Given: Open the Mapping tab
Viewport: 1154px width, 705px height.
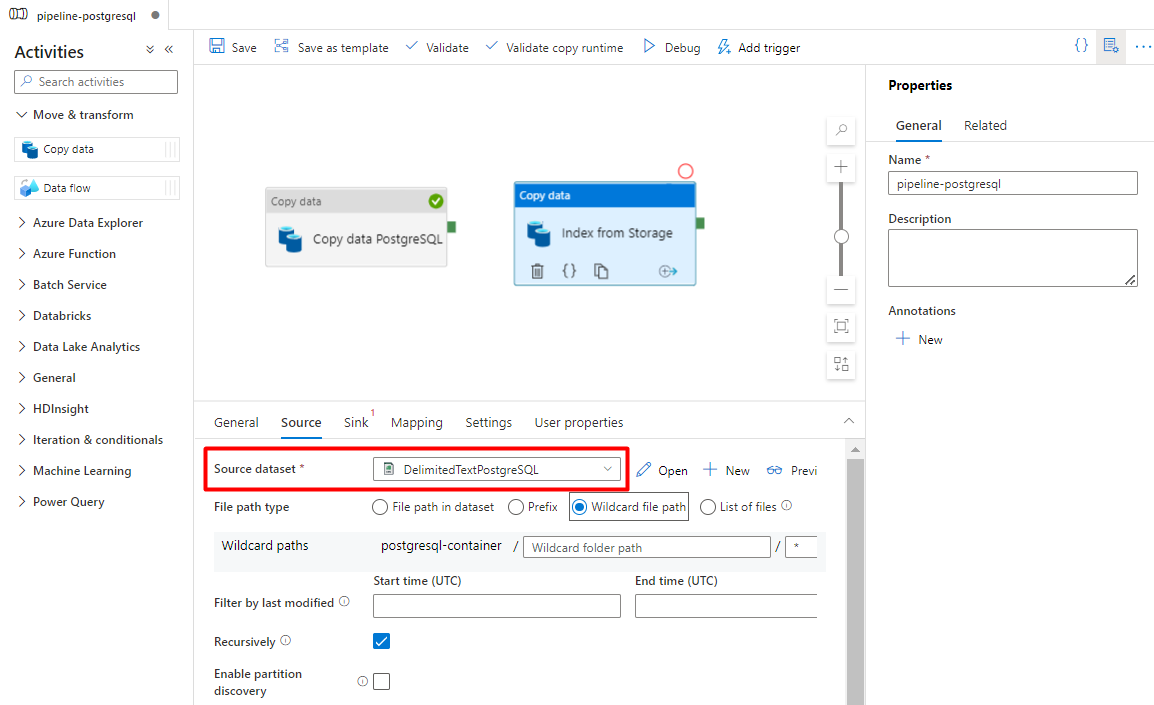Looking at the screenshot, I should [x=417, y=422].
